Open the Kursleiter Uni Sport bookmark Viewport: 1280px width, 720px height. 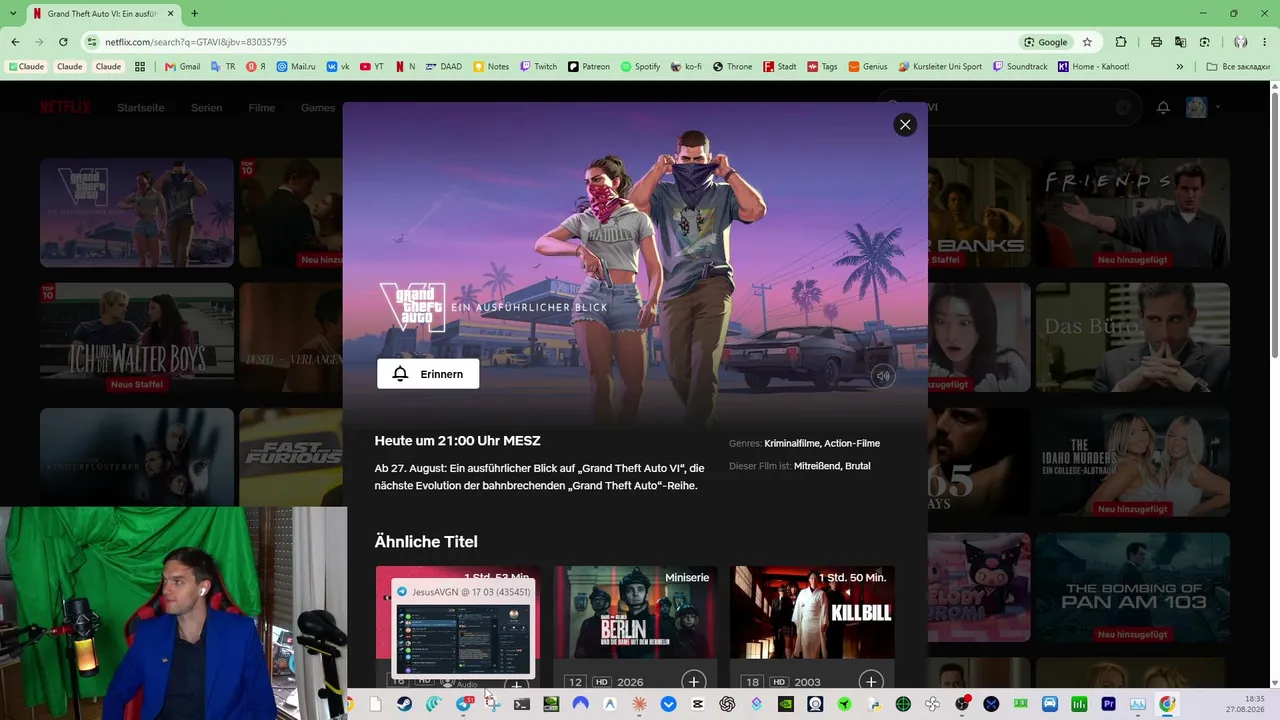click(940, 66)
